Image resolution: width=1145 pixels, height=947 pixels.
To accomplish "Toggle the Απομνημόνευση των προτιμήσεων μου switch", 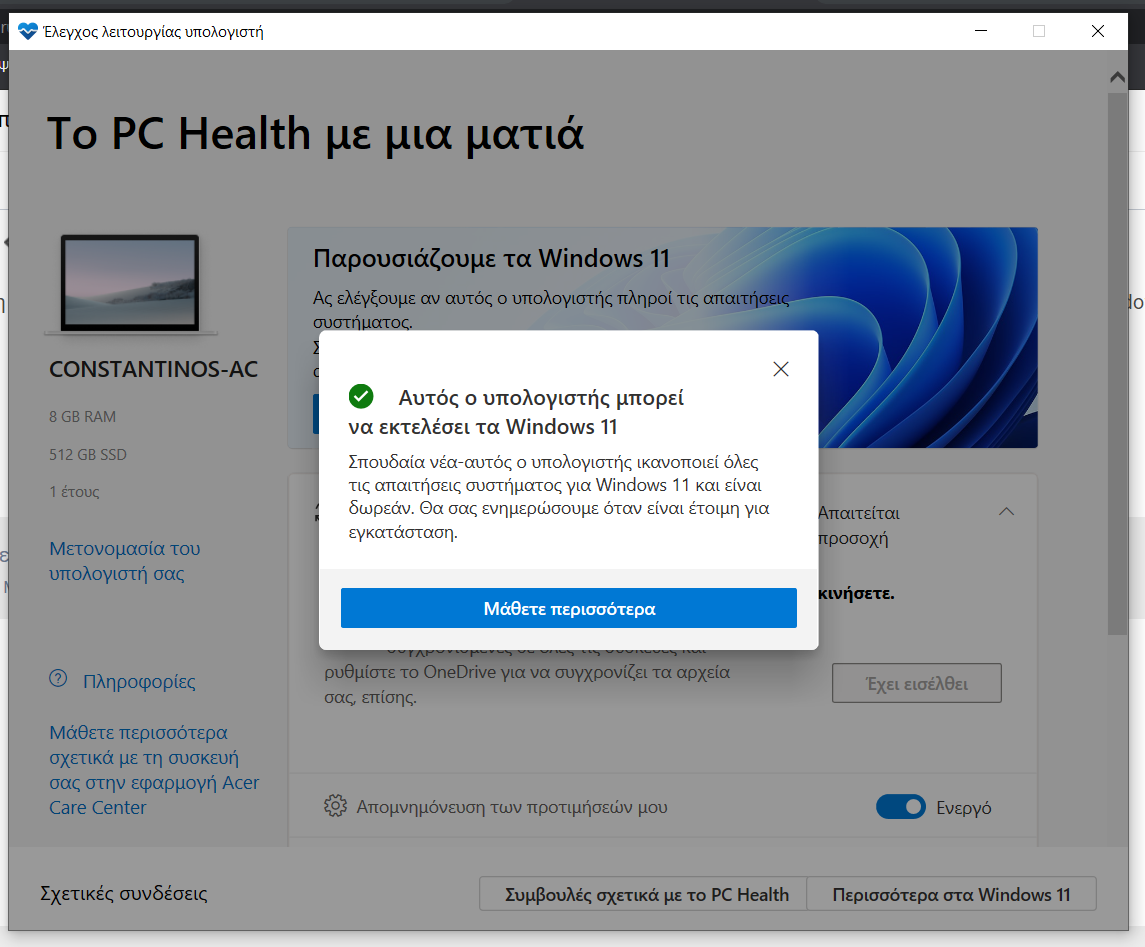I will click(x=900, y=807).
